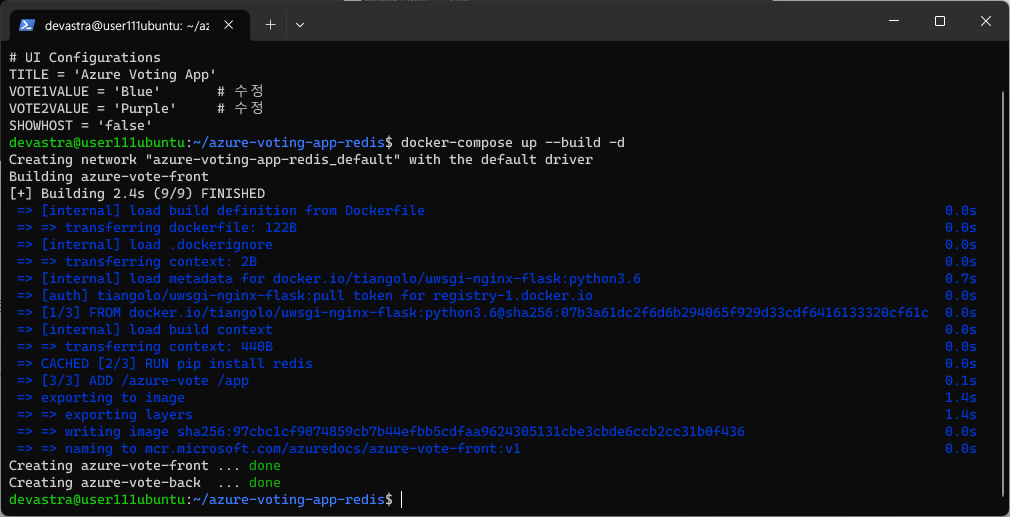Screen dimensions: 1010x517
Task: Click the 'Creating network' output line
Action: [x=301, y=159]
